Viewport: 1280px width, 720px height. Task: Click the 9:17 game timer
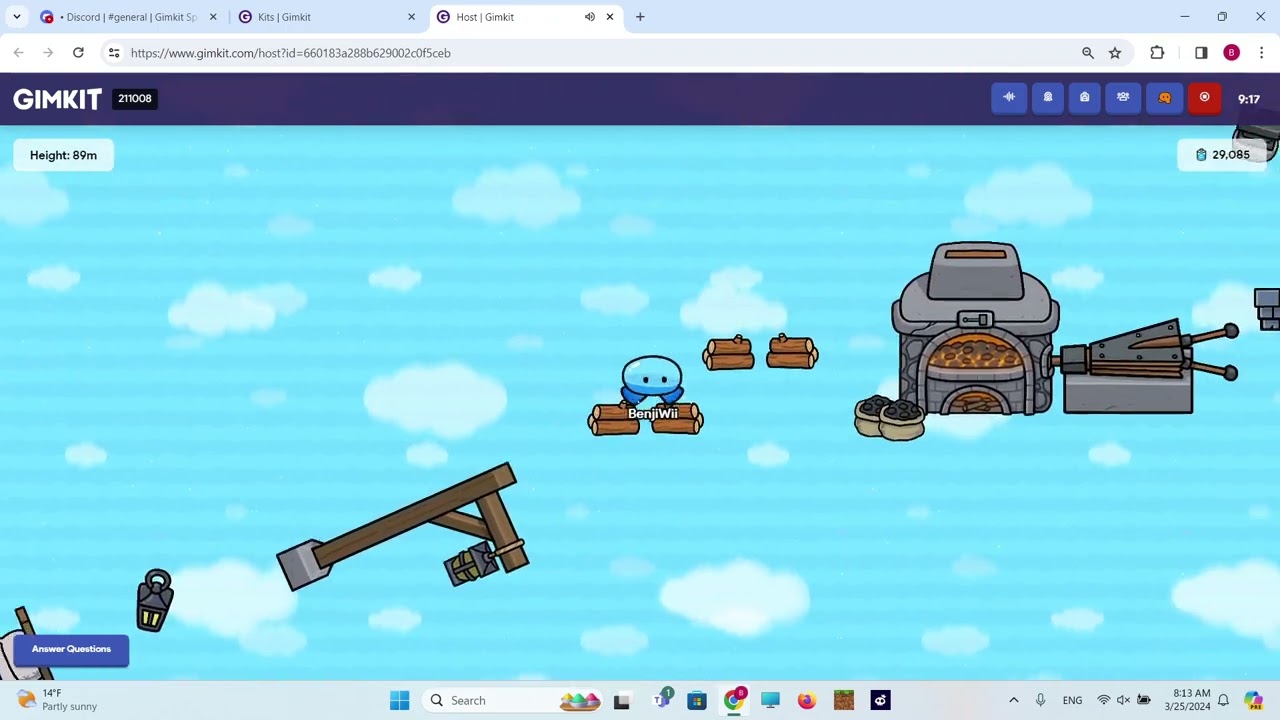1249,99
